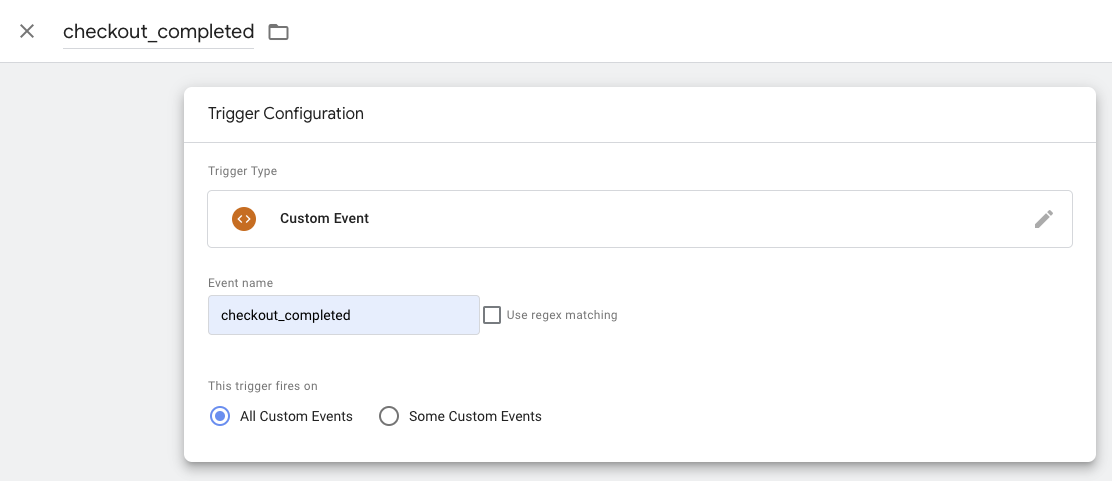The width and height of the screenshot is (1112, 481).
Task: Click empty area of top header bar
Action: [x=695, y=31]
